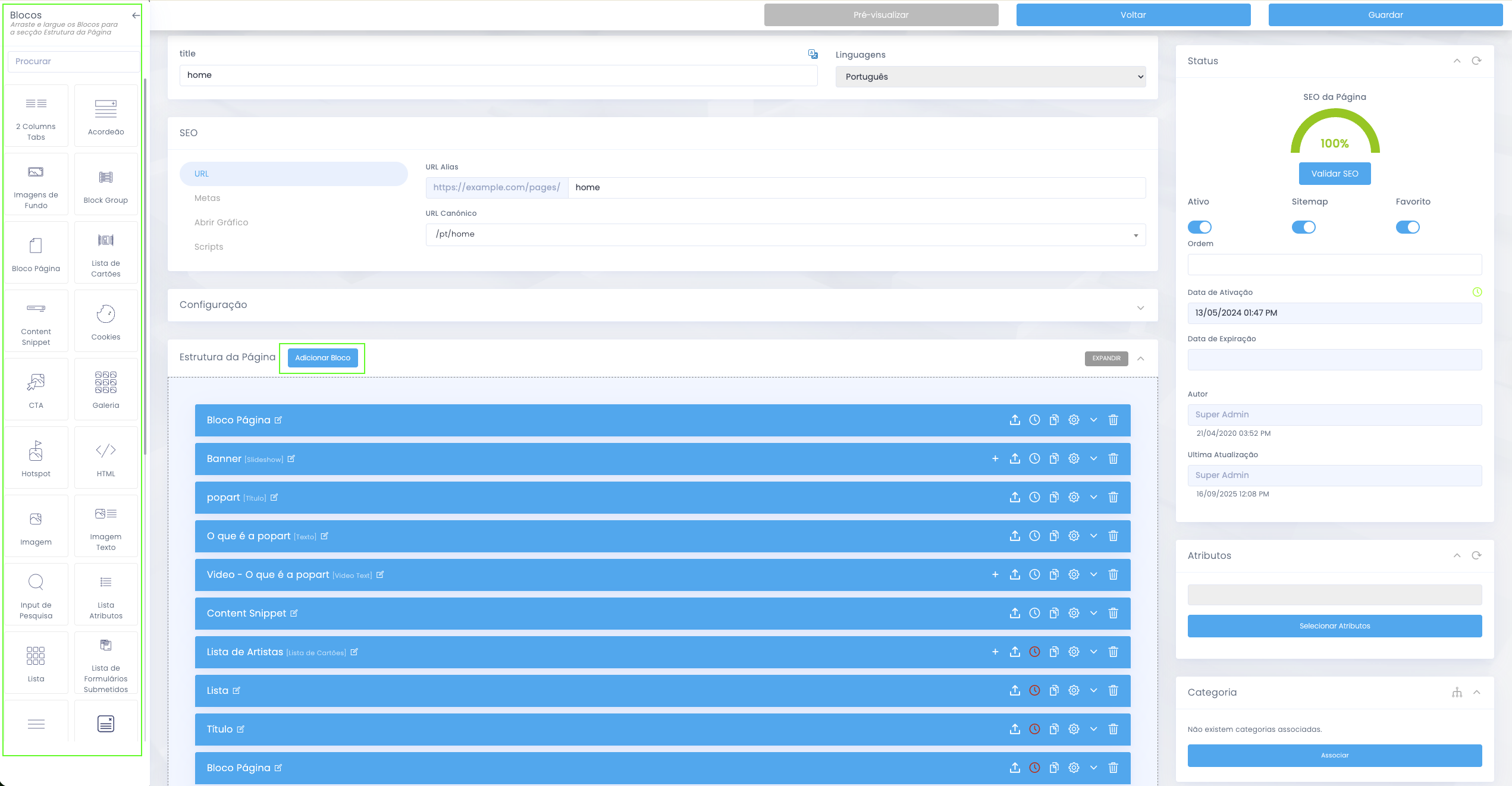Select the Imagem block
Viewport: 1512px width, 786px height.
tap(36, 526)
